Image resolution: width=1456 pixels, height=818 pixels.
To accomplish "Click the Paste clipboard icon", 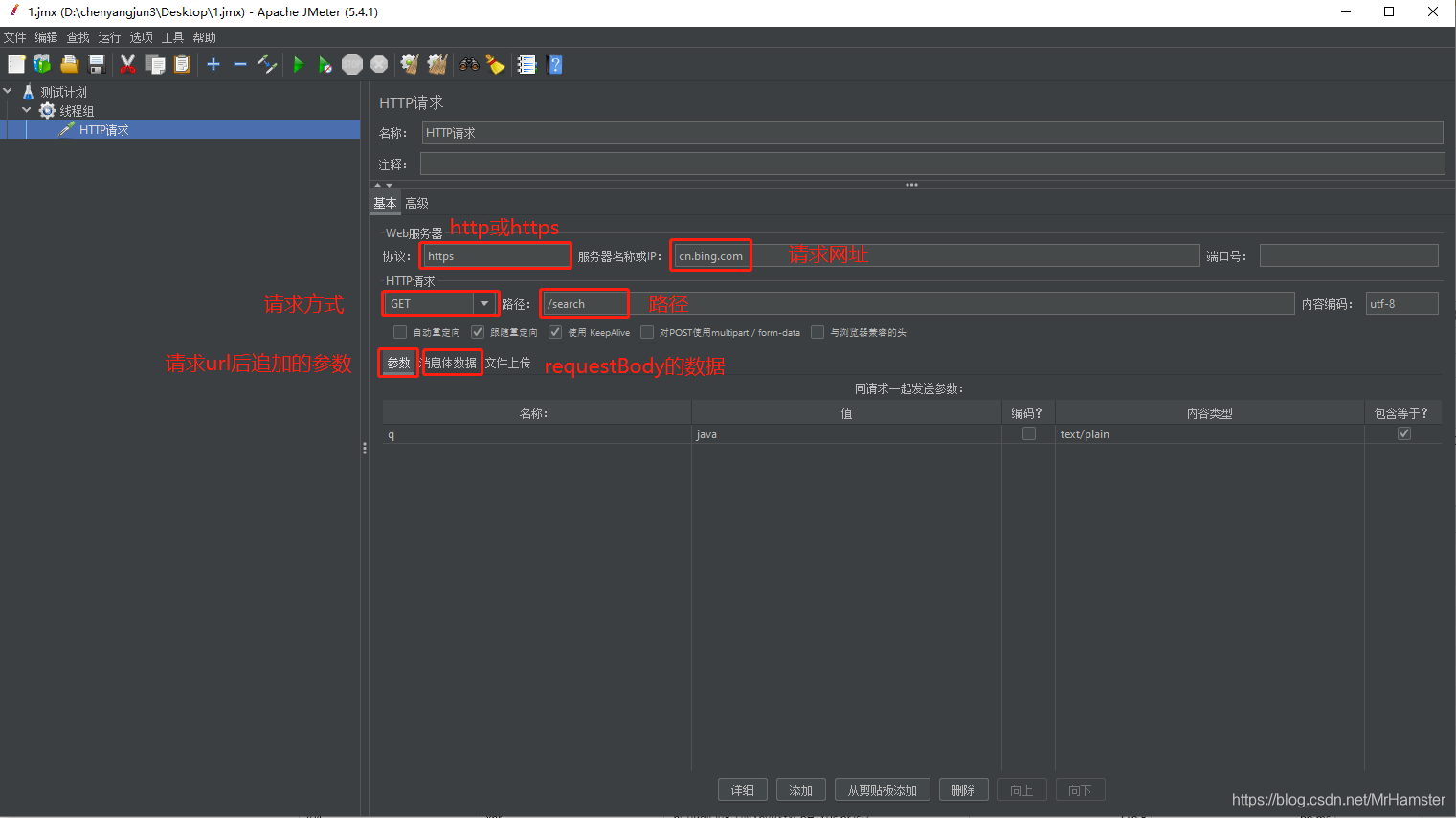I will pos(182,64).
